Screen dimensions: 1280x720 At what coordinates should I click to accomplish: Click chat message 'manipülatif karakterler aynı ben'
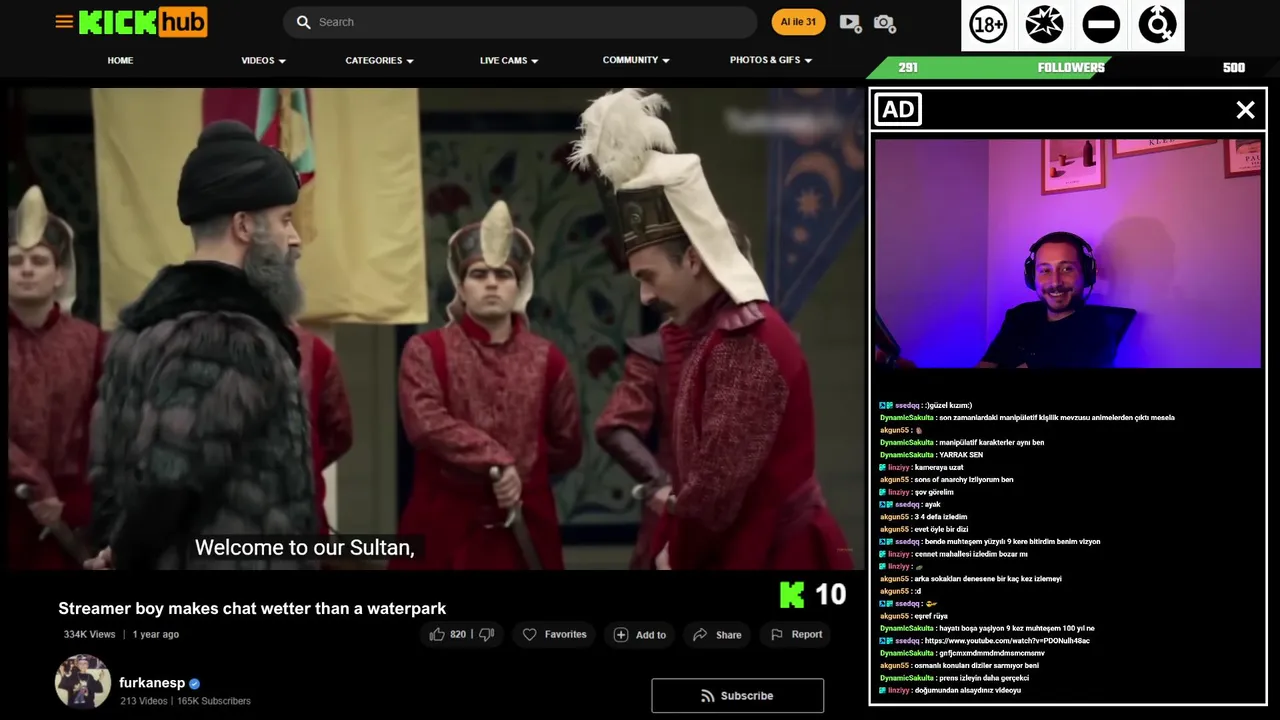(x=991, y=442)
